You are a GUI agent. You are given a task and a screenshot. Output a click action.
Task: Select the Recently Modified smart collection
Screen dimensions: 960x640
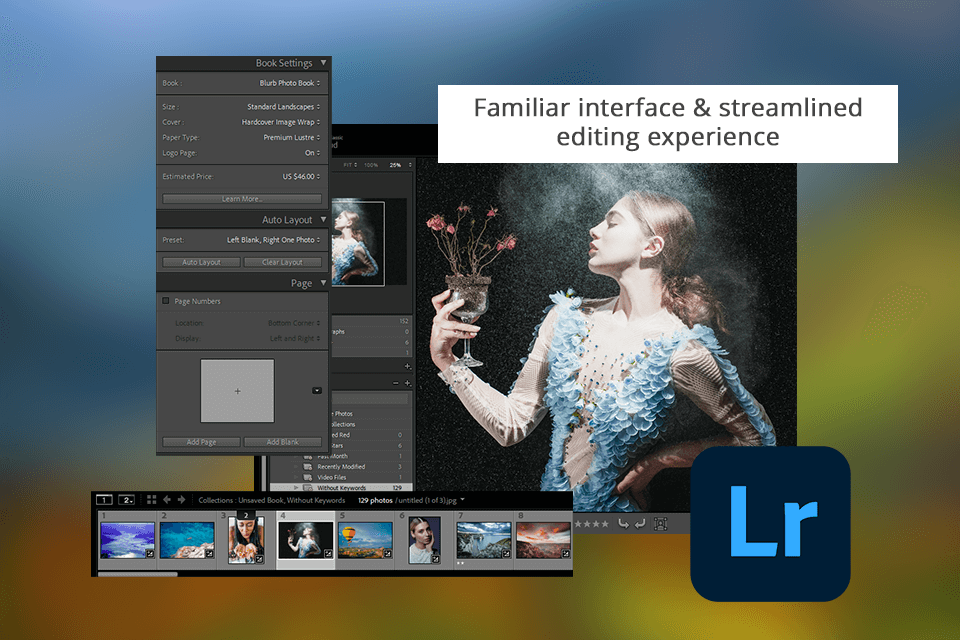coord(342,467)
